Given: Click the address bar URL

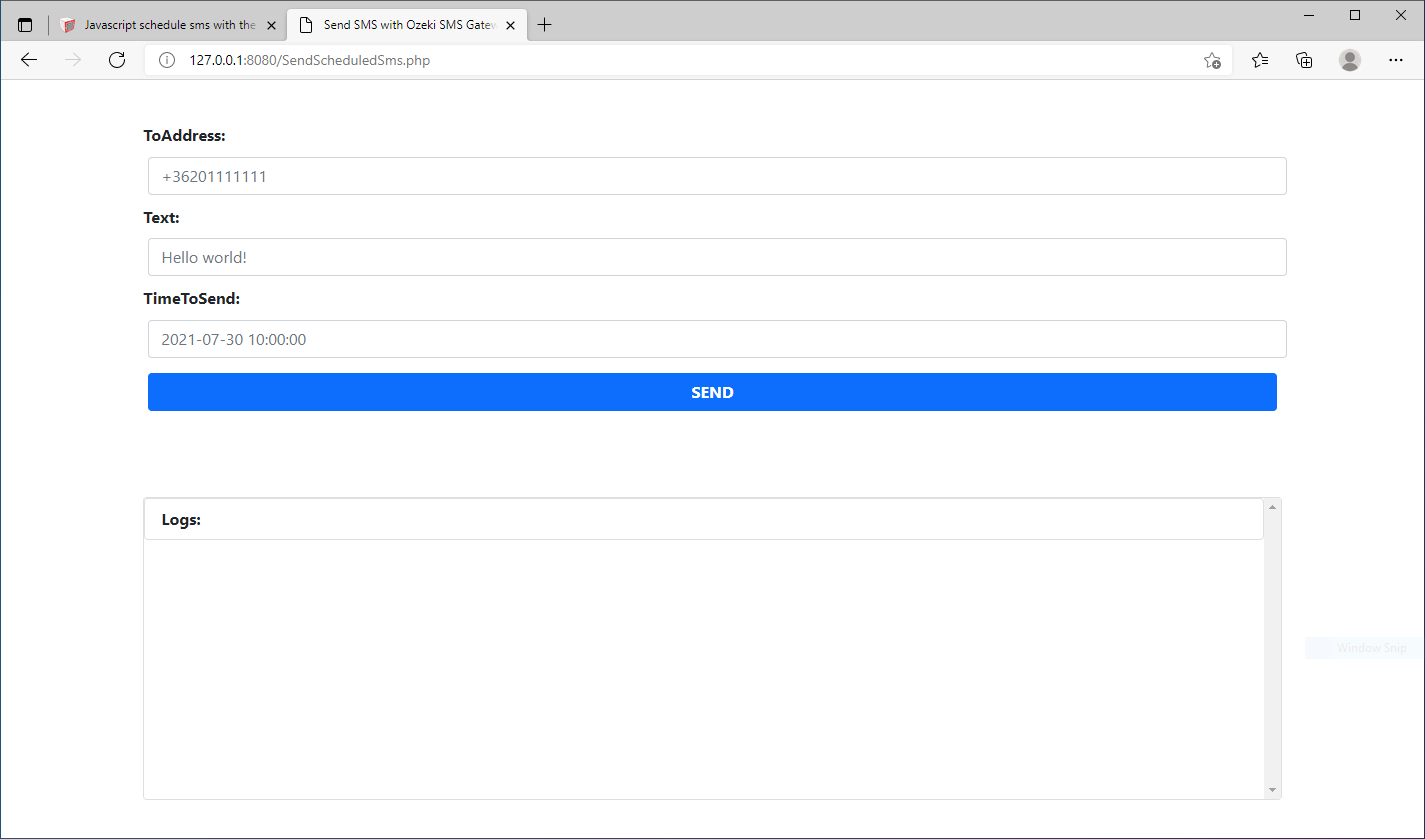Looking at the screenshot, I should point(310,60).
